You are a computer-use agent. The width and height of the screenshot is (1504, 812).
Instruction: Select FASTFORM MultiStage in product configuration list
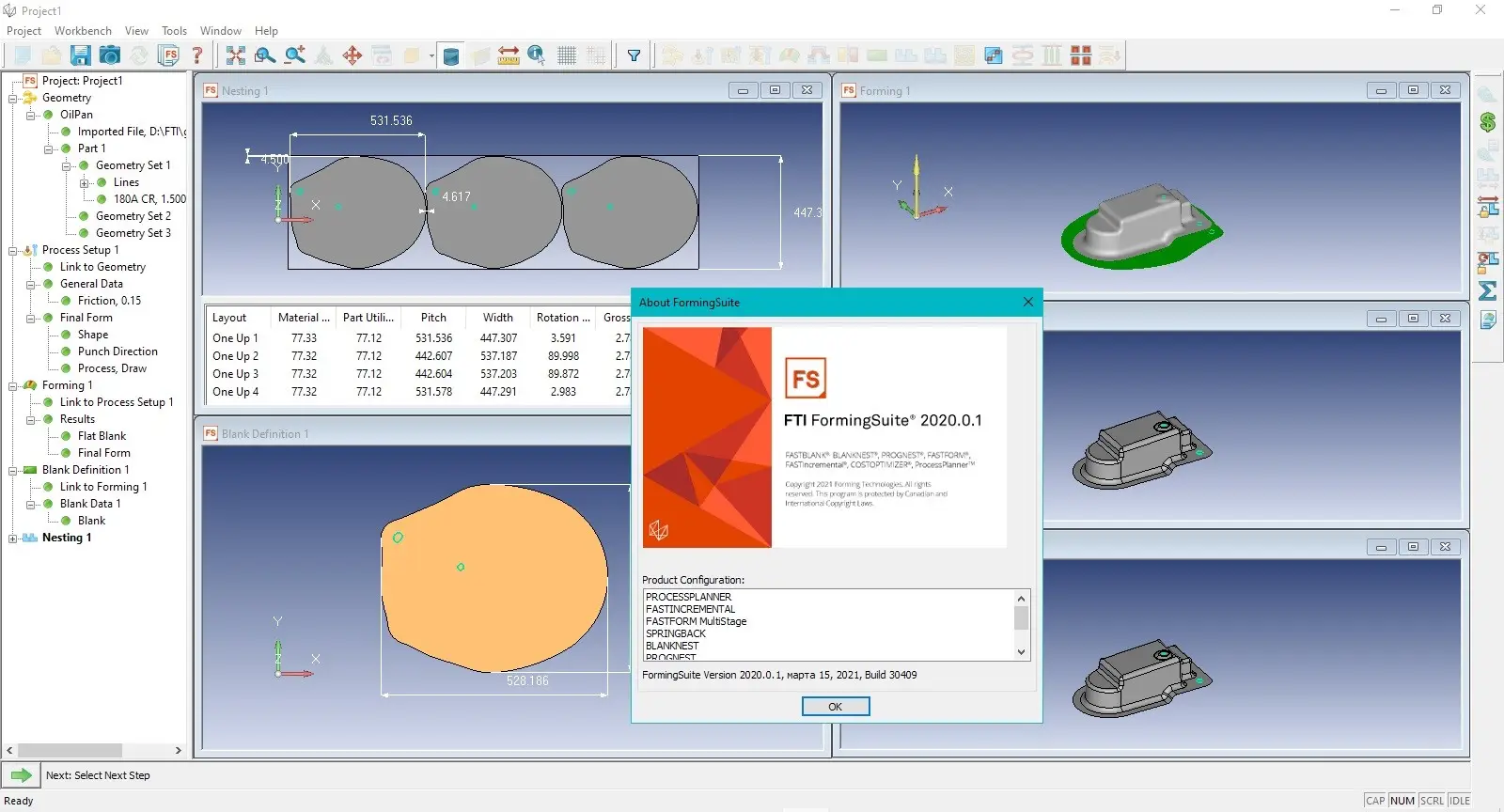click(696, 621)
